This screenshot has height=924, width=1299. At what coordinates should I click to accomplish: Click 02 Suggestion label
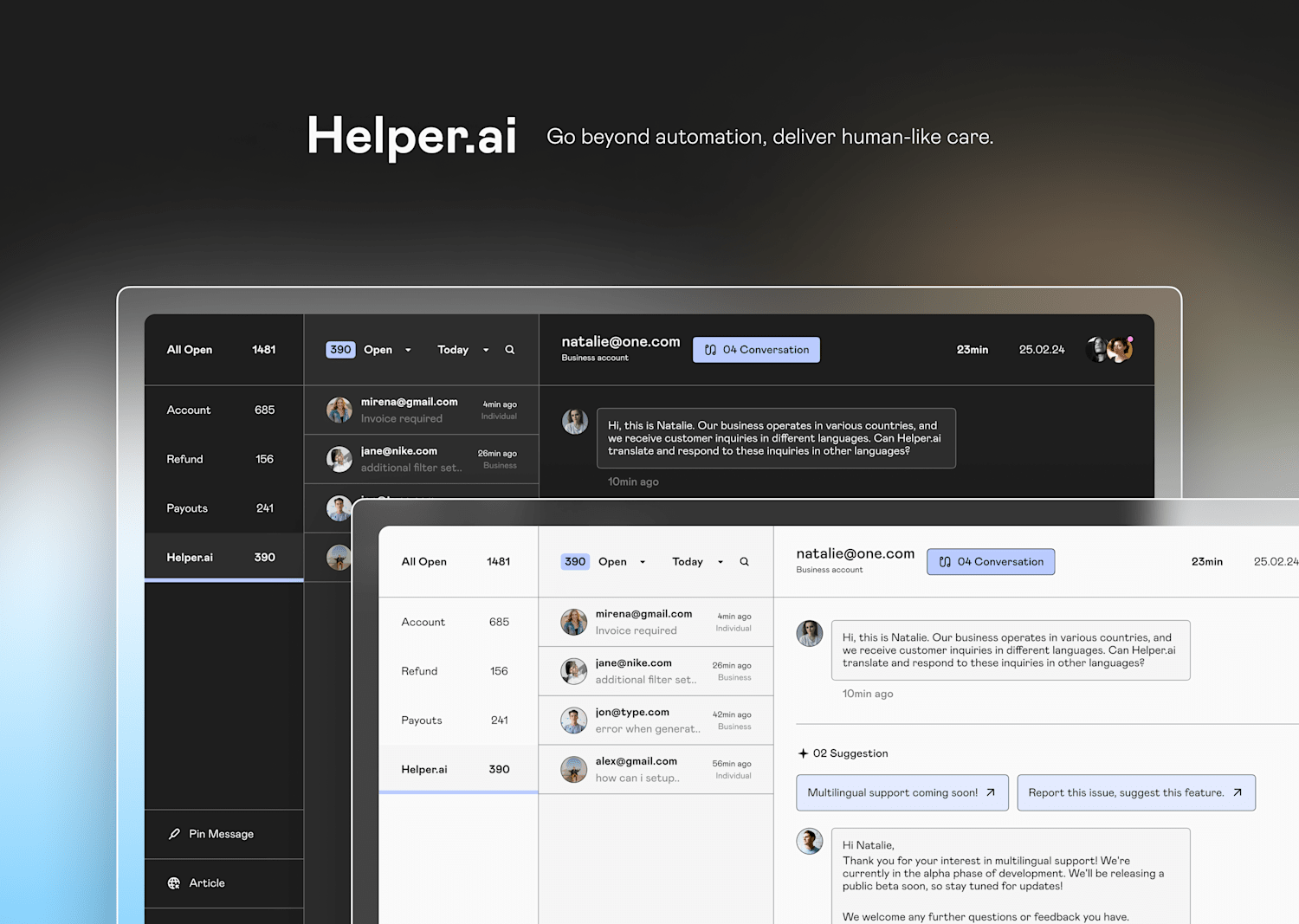[850, 753]
